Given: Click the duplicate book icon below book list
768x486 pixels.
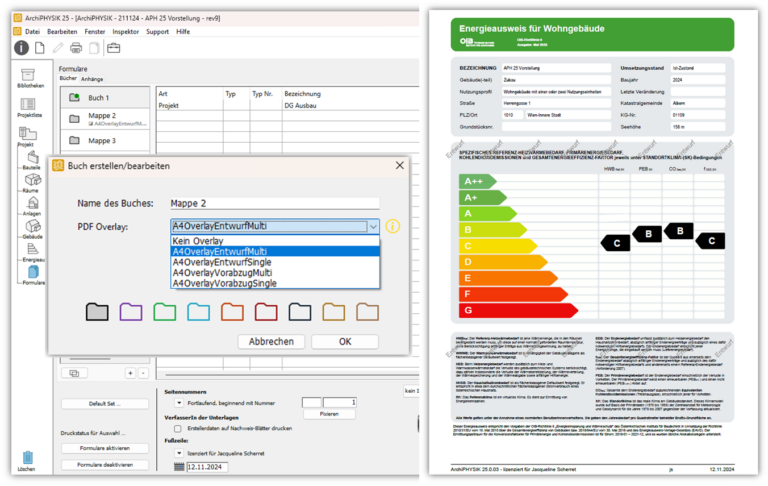Looking at the screenshot, I should (x=74, y=373).
